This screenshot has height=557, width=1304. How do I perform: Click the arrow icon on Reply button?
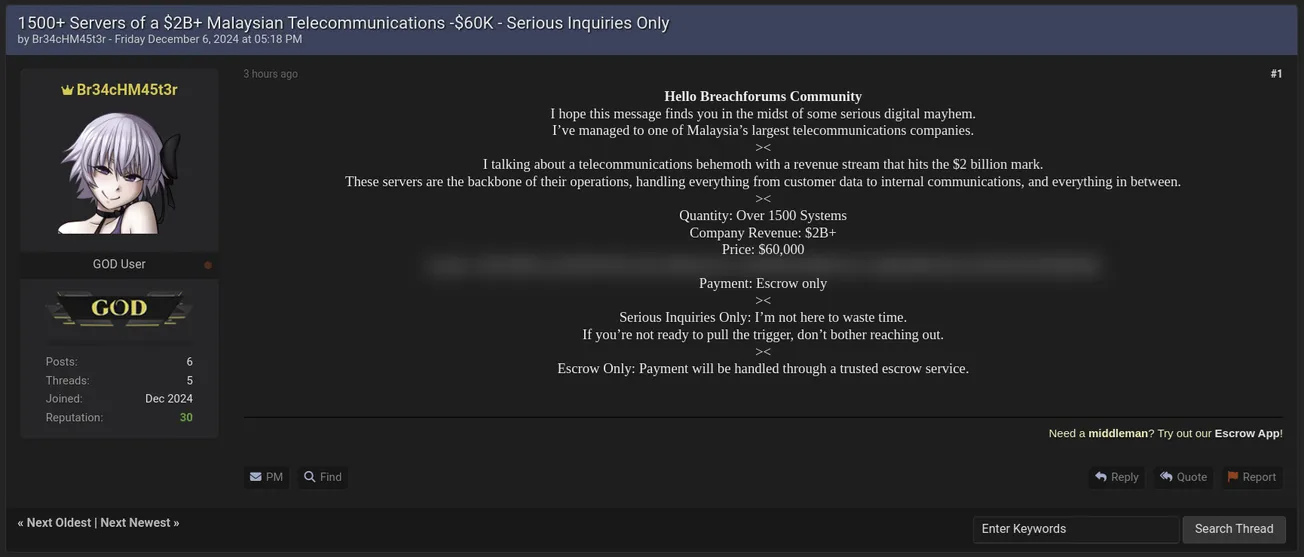pos(1101,477)
